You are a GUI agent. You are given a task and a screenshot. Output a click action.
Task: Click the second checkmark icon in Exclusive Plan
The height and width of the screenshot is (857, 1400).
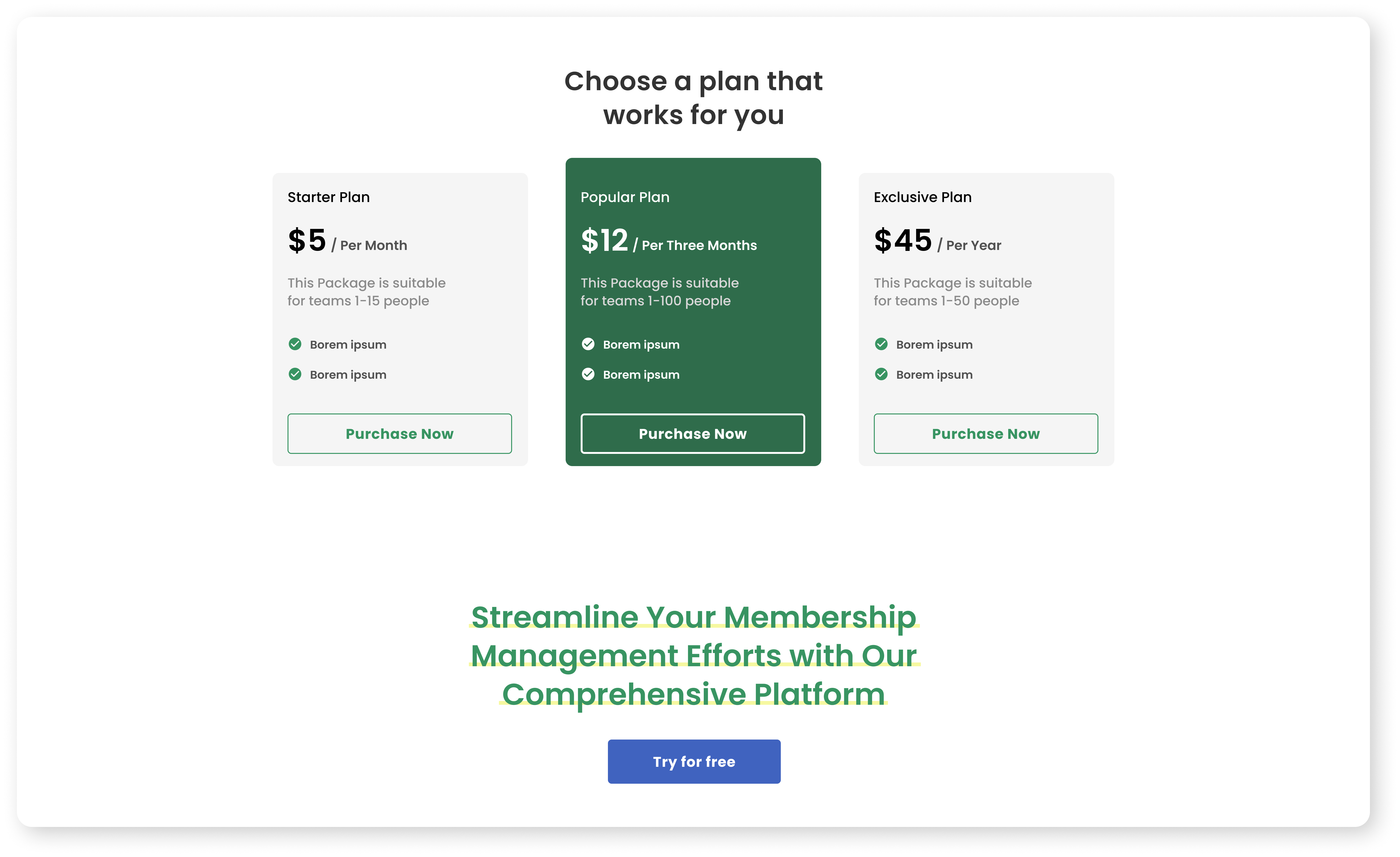(881, 374)
